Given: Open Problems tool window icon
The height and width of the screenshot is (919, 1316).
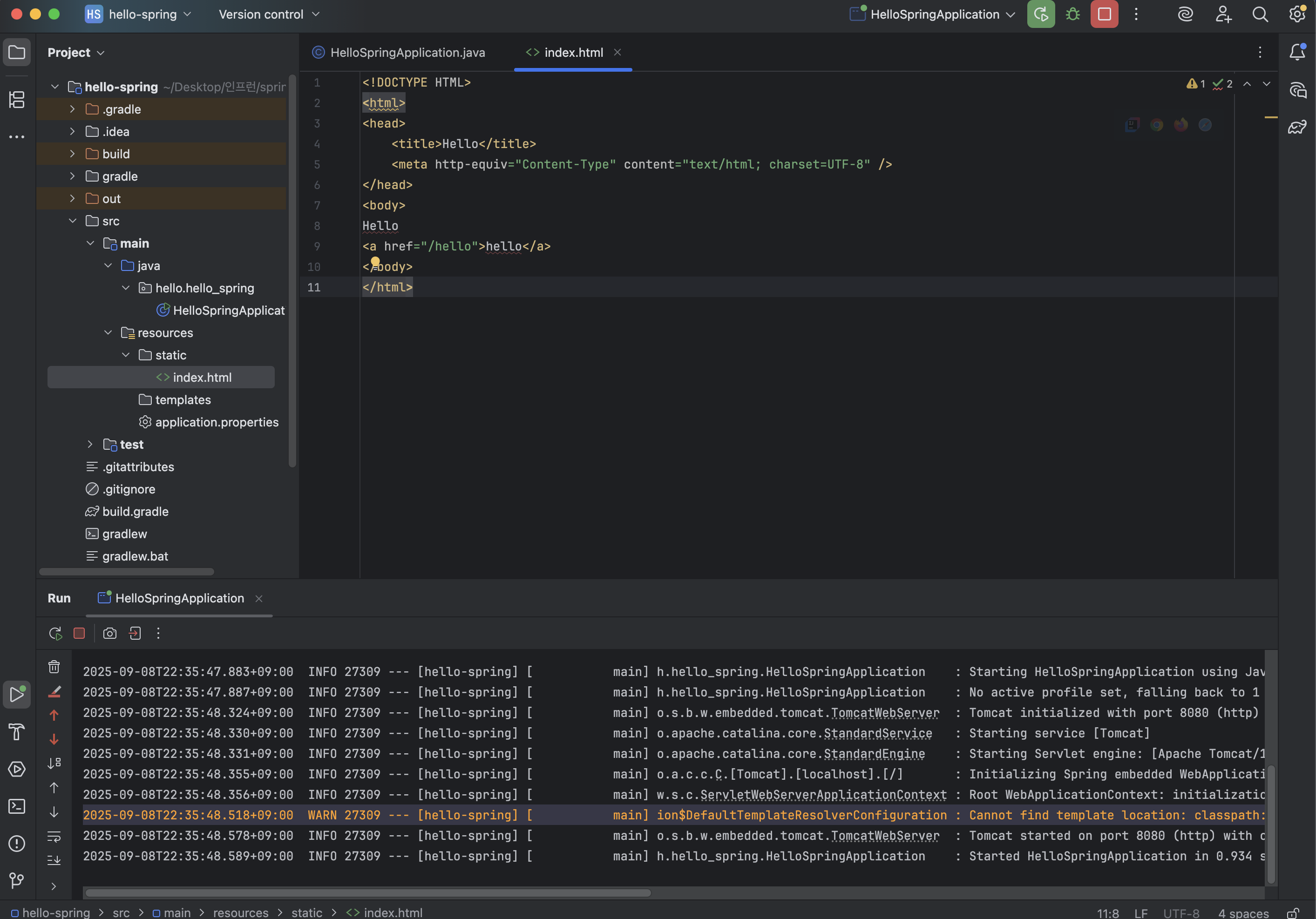Looking at the screenshot, I should tap(17, 844).
